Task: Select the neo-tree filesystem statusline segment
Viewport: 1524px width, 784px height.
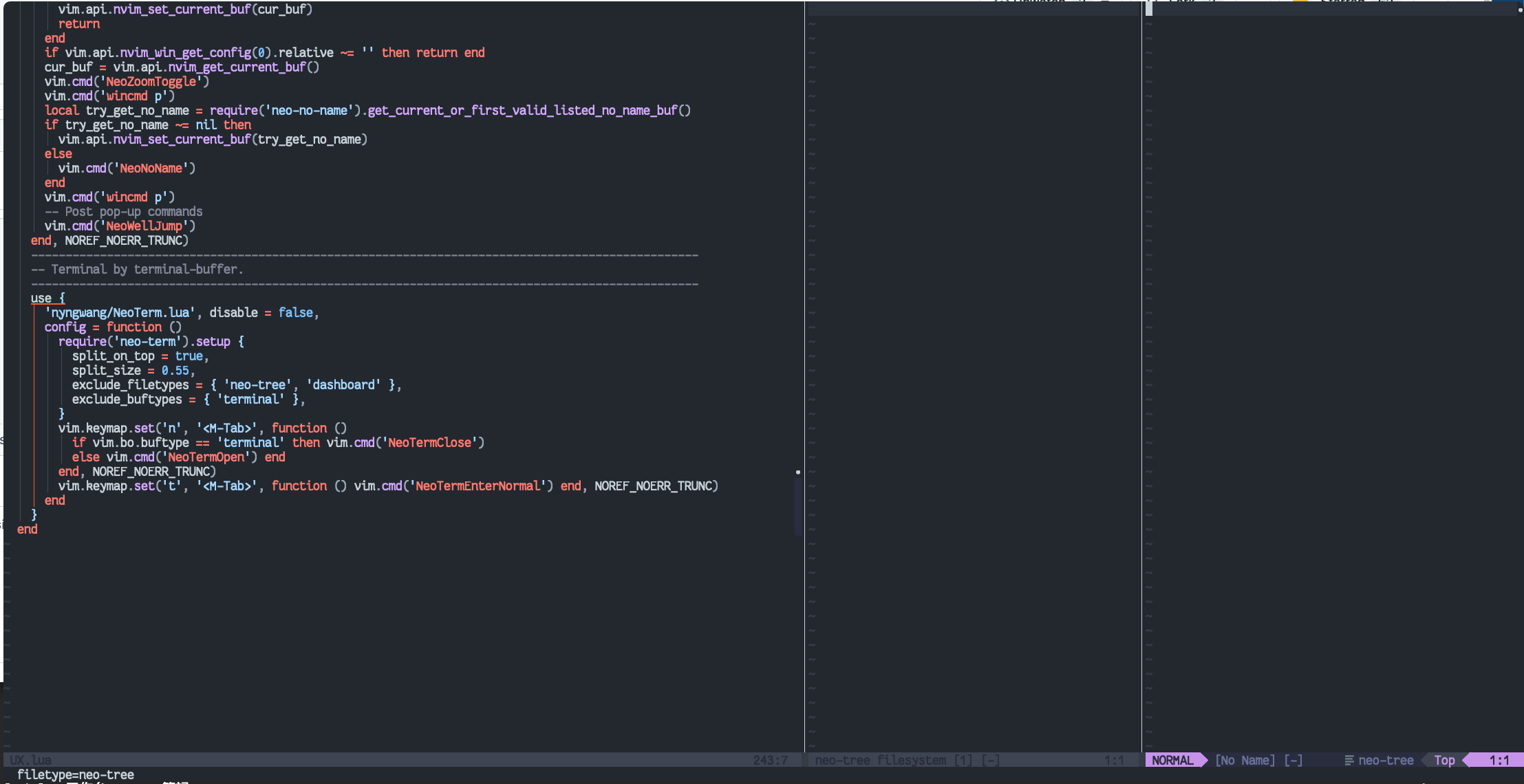Action: [x=880, y=760]
